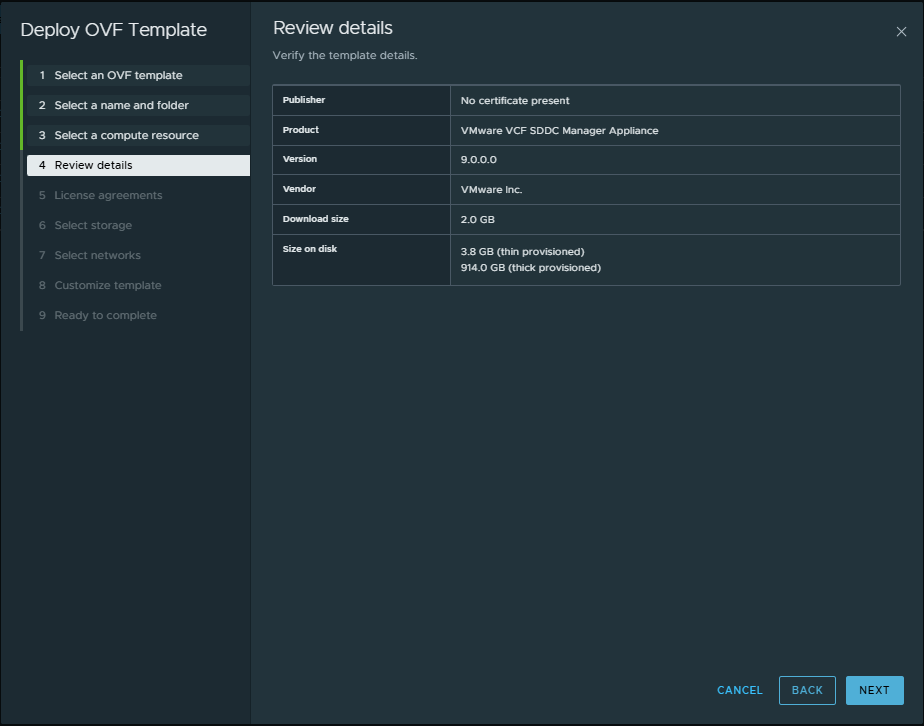Select the VMware VCF SDDC Manager Appliance text
This screenshot has width=924, height=726.
tap(559, 131)
